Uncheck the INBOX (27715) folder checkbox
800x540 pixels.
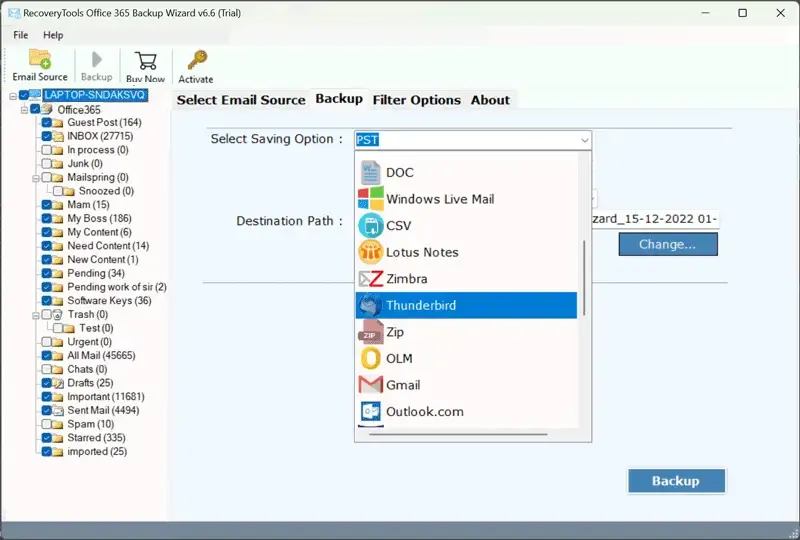click(46, 136)
